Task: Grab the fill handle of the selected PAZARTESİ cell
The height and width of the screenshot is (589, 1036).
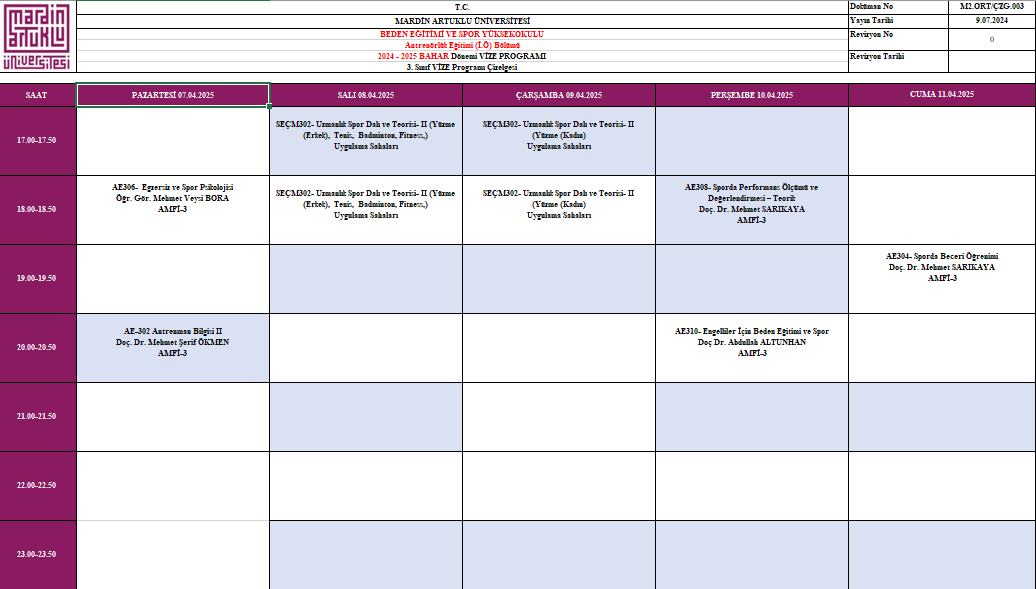Action: [x=270, y=106]
